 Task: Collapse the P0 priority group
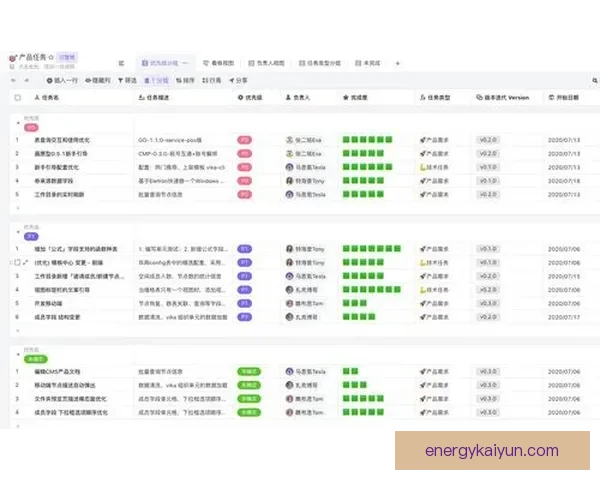(x=18, y=123)
